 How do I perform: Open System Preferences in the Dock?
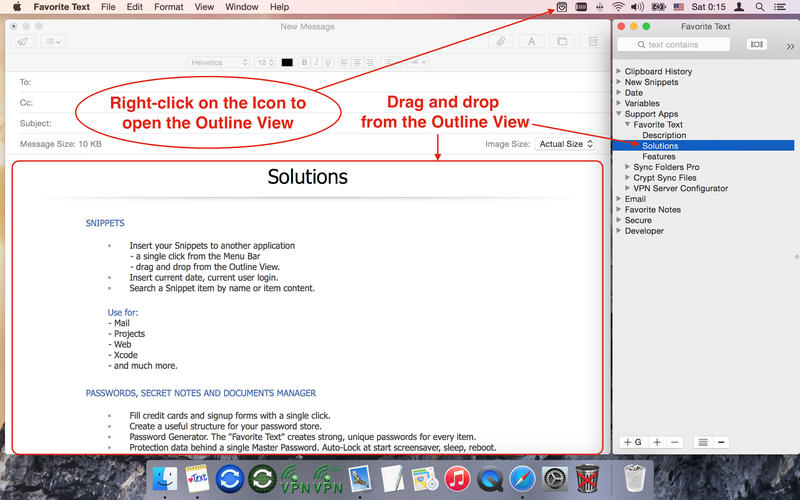[x=555, y=480]
